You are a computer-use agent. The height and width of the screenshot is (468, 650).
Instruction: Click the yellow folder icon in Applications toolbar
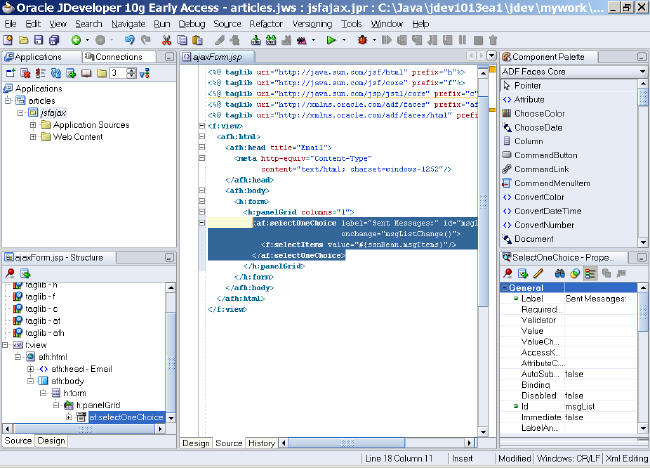[102, 73]
